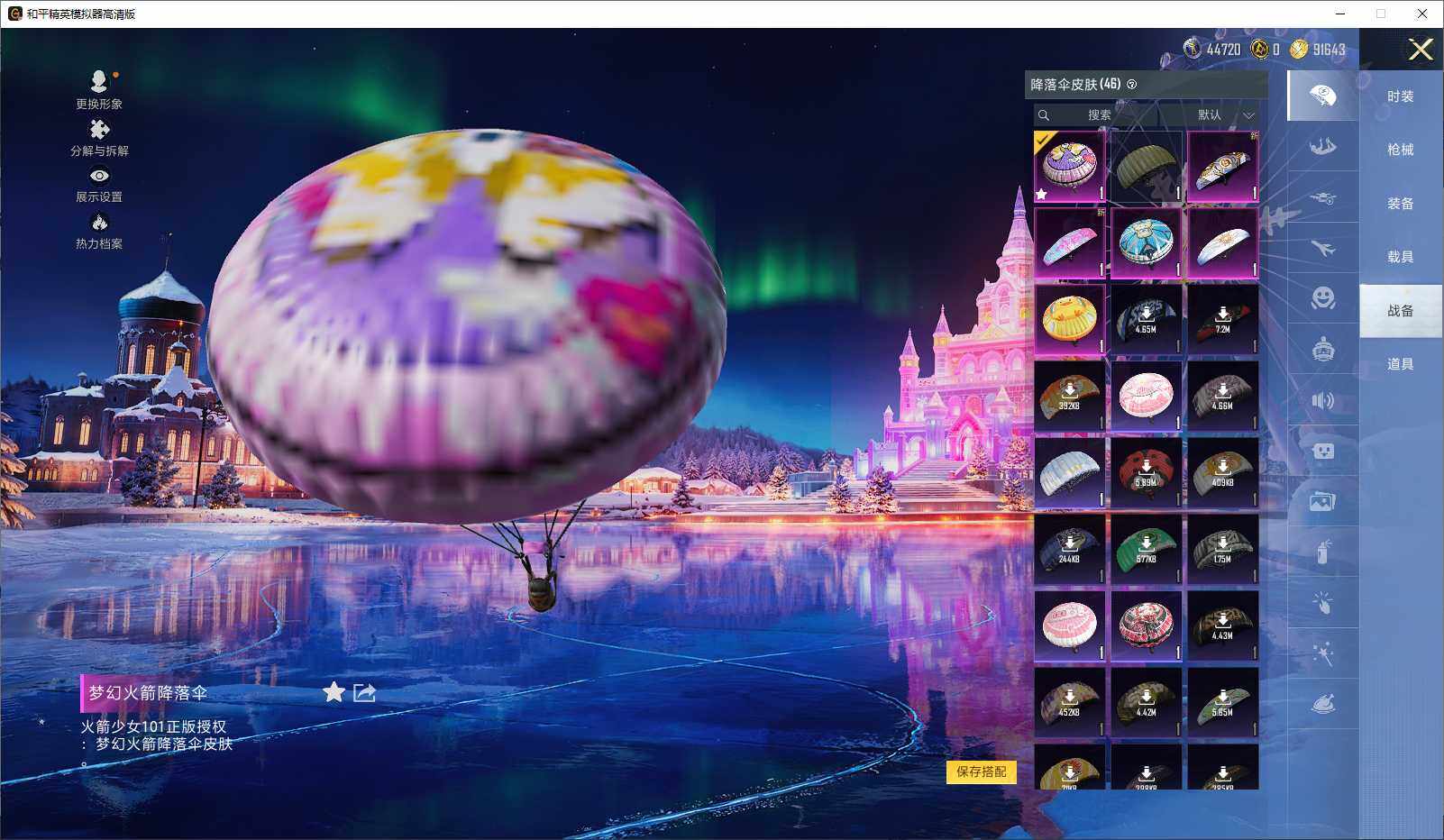Close the inventory with the X icon
Viewport: 1444px width, 840px height.
point(1421,50)
